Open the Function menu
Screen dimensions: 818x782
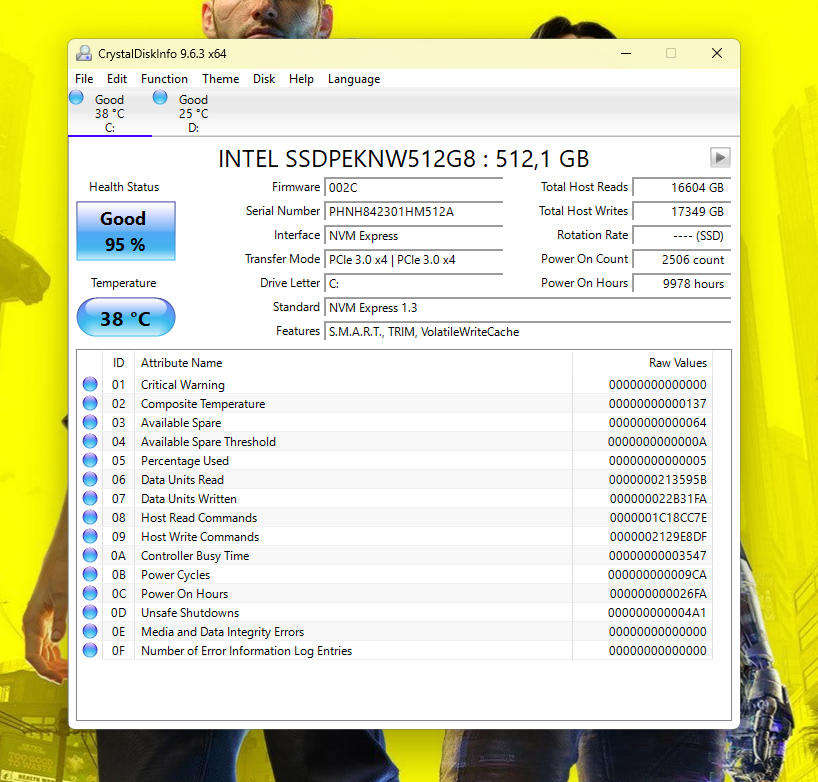(x=164, y=79)
